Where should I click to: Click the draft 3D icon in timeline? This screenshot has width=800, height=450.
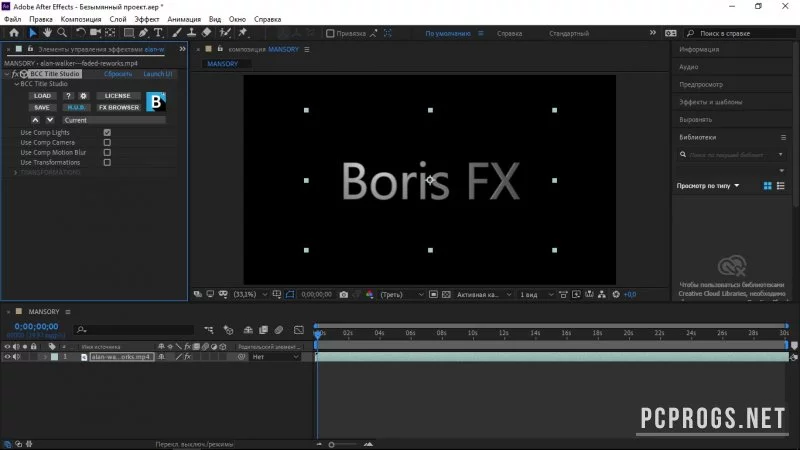coord(228,330)
